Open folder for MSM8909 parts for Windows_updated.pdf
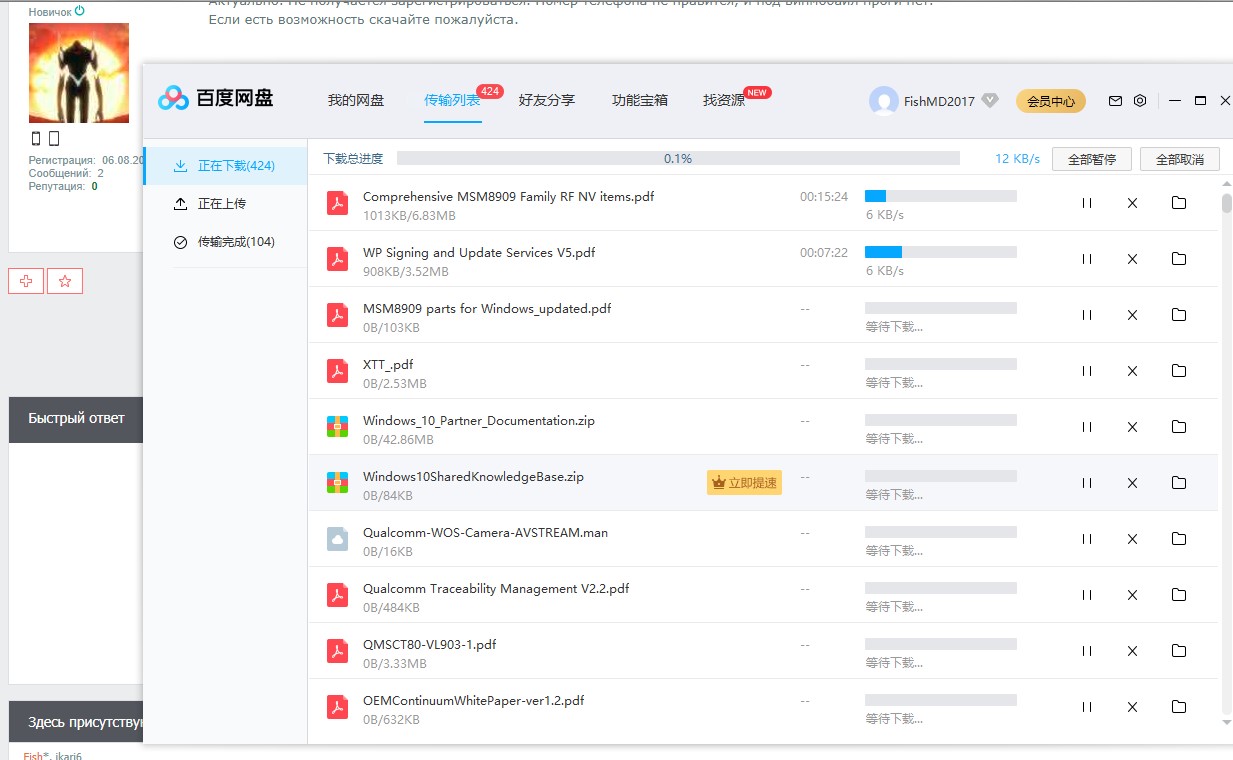The width and height of the screenshot is (1233, 760). pos(1179,315)
